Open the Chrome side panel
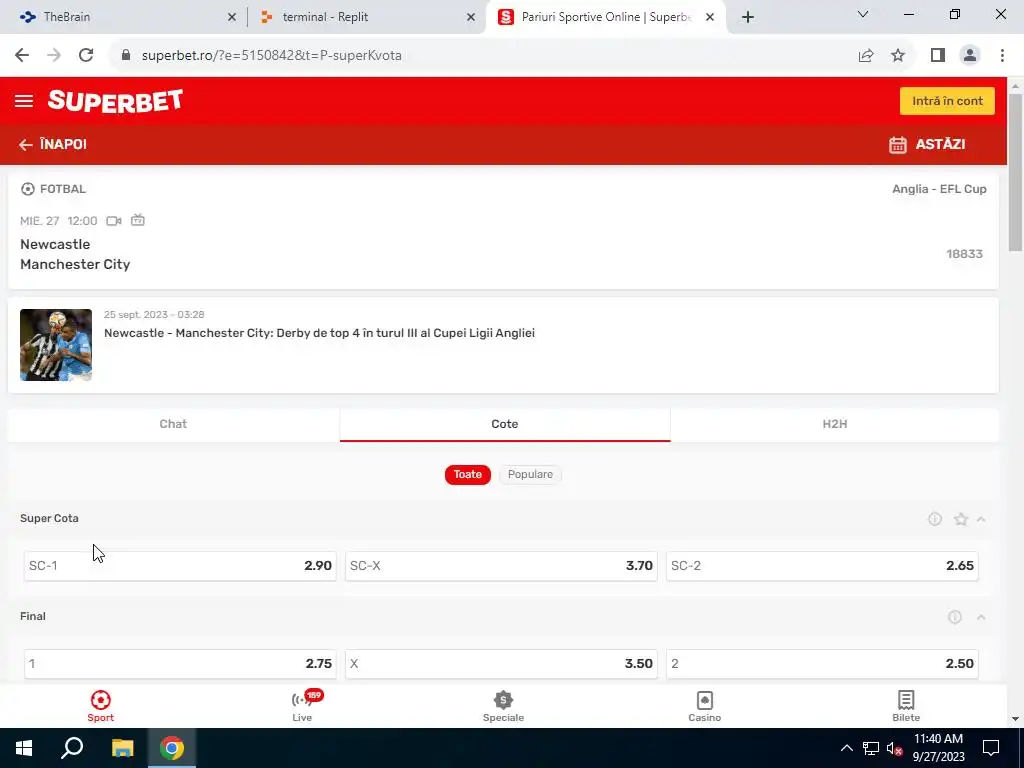Image resolution: width=1024 pixels, height=768 pixels. pyautogui.click(x=938, y=56)
